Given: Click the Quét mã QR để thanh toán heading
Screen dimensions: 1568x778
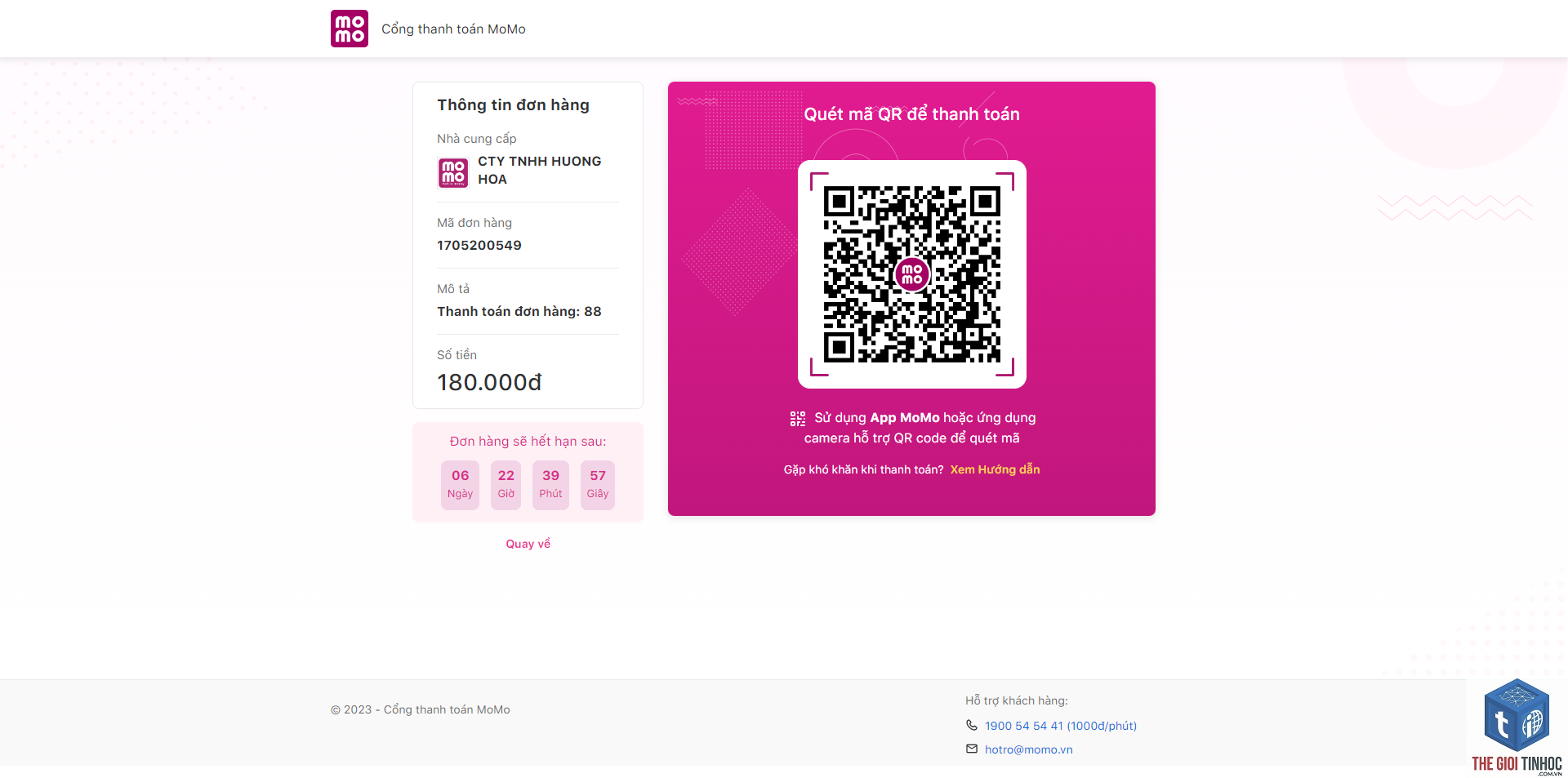Looking at the screenshot, I should pos(912,114).
